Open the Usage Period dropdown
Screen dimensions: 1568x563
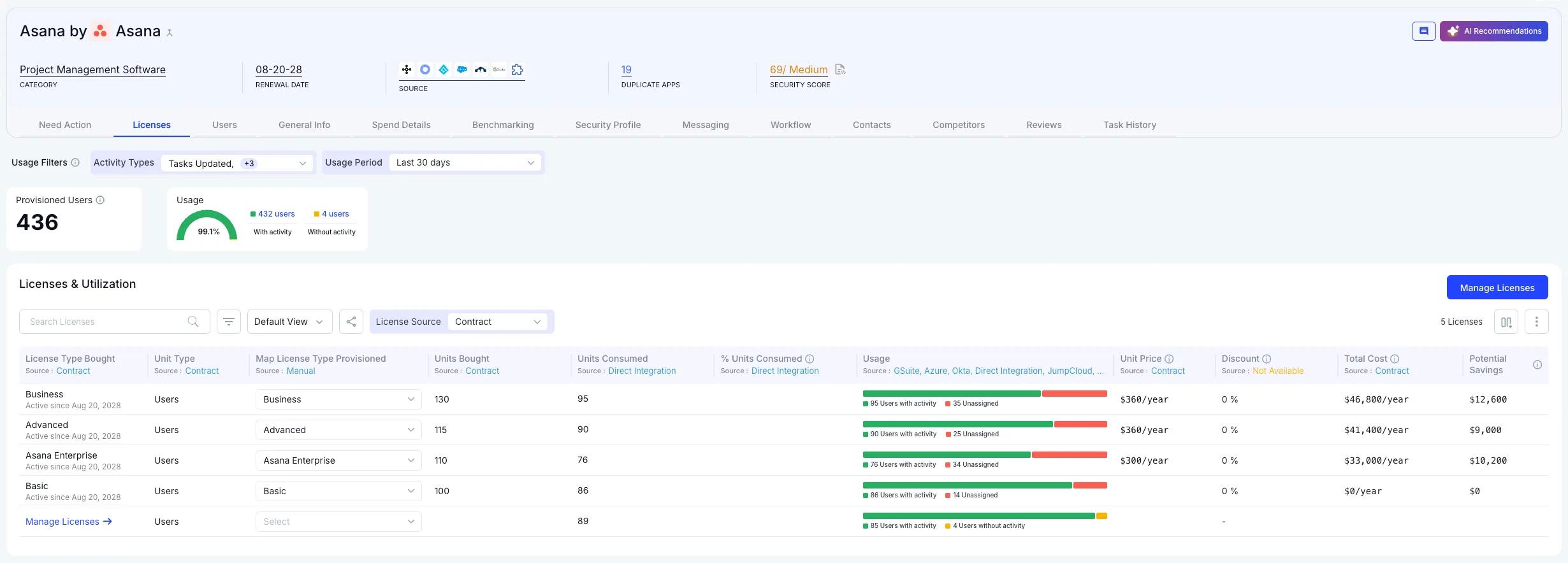pos(465,162)
